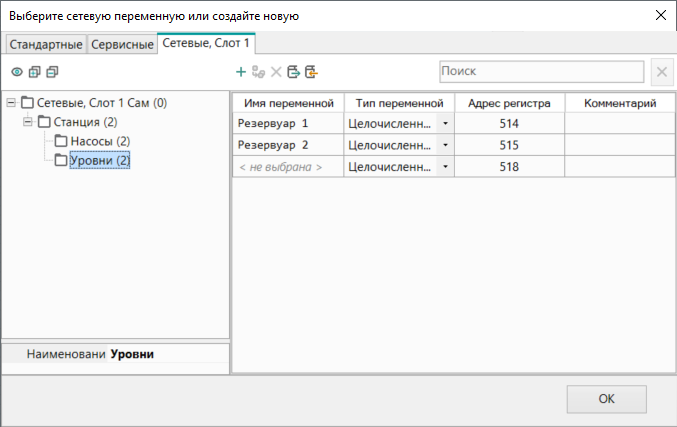Click the Тип переменной column header
Viewport: 677px width, 427px height.
click(x=399, y=103)
